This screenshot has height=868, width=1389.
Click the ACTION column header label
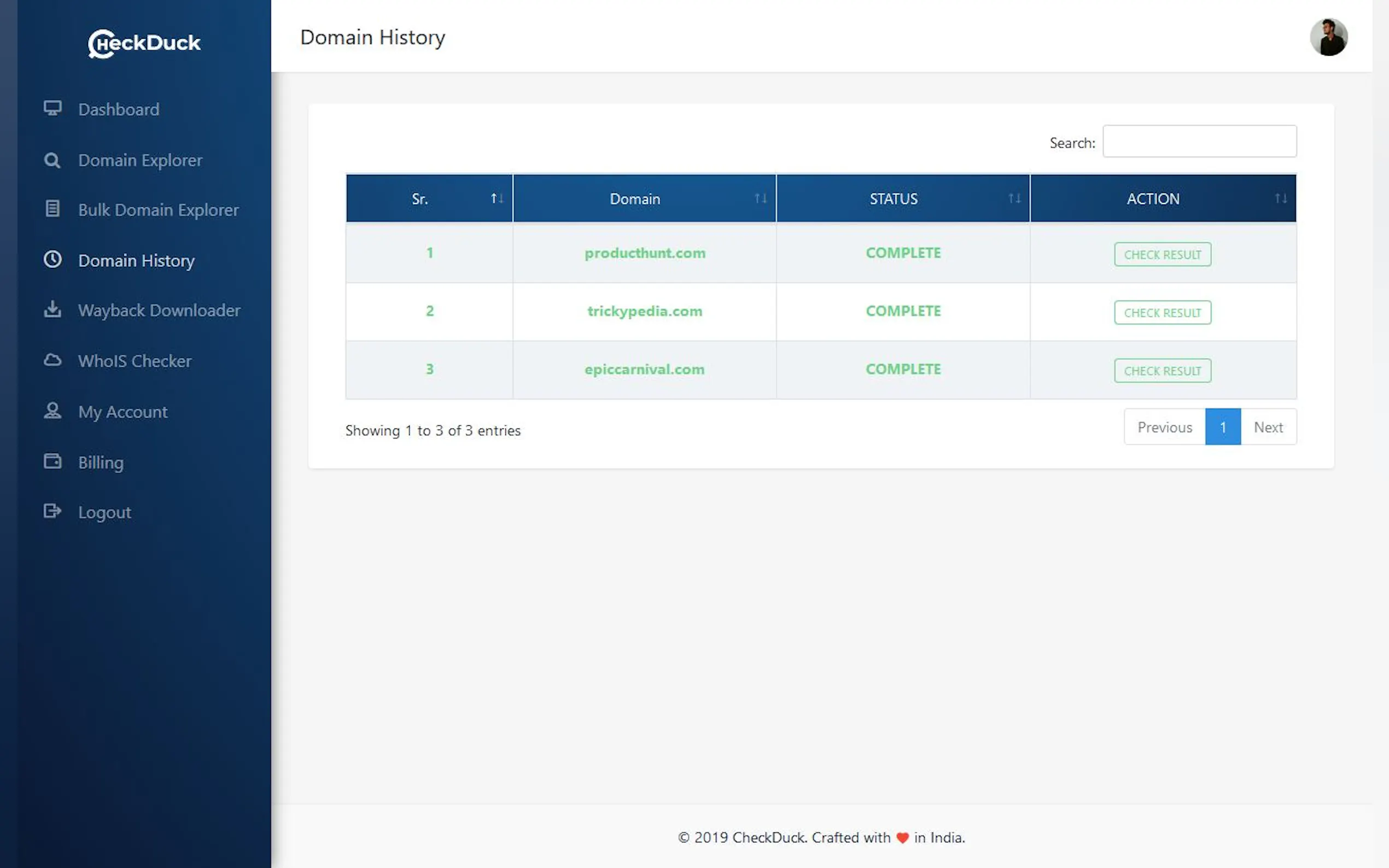click(1152, 199)
